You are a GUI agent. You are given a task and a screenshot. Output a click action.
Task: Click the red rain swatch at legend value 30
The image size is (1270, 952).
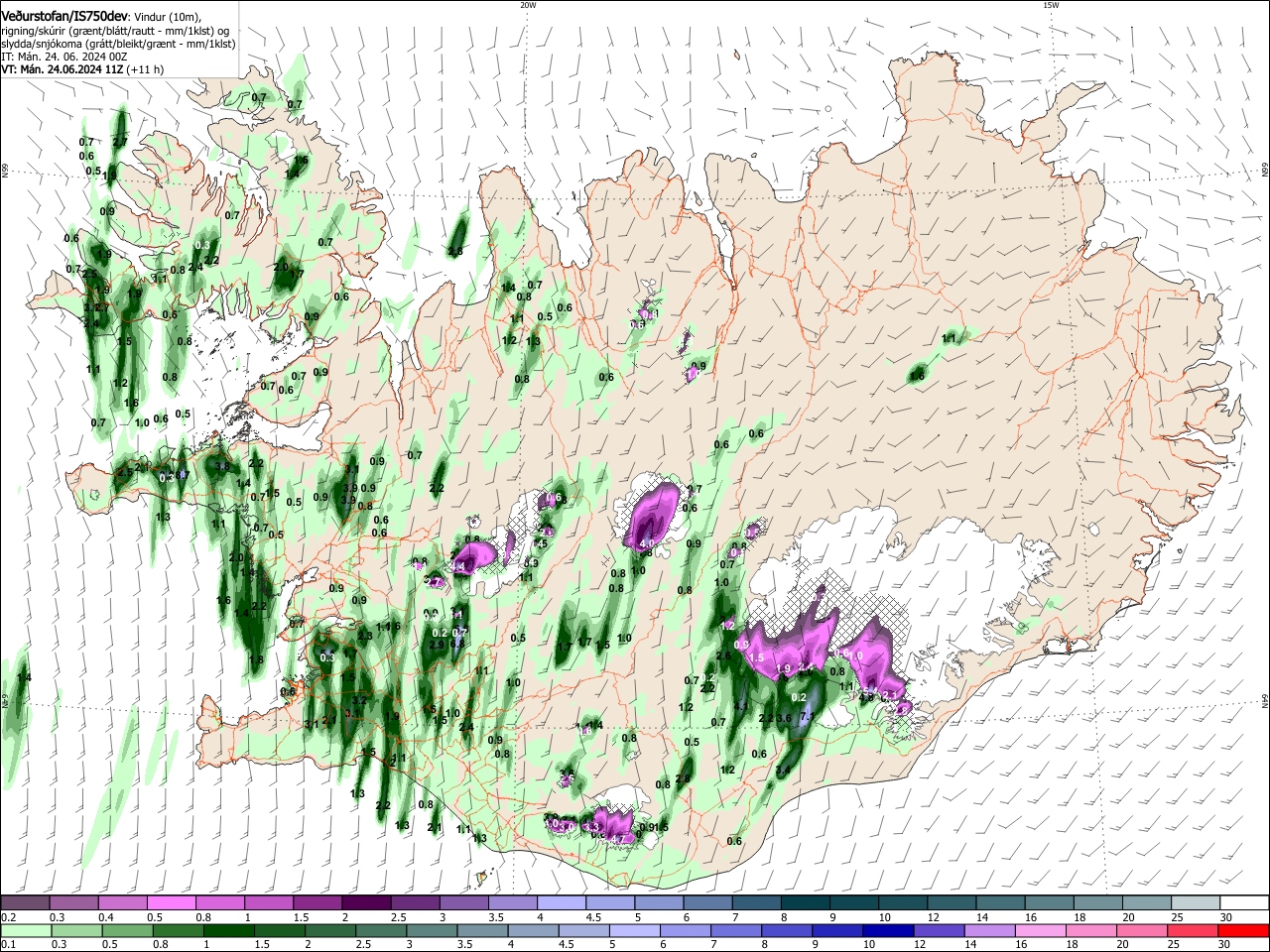point(1243,930)
